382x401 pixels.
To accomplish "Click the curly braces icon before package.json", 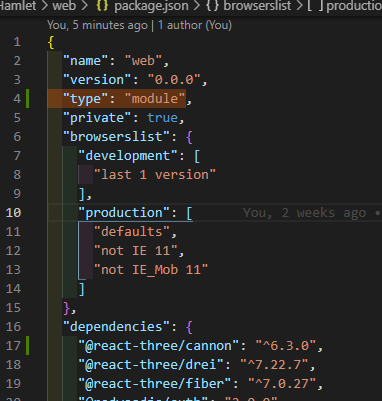I will [x=102, y=6].
